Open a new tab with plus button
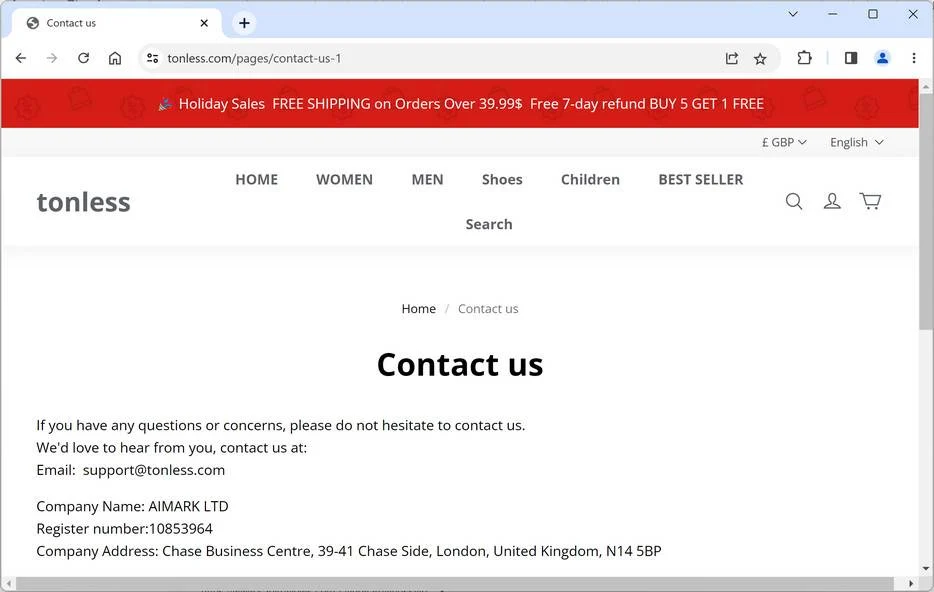 point(244,23)
